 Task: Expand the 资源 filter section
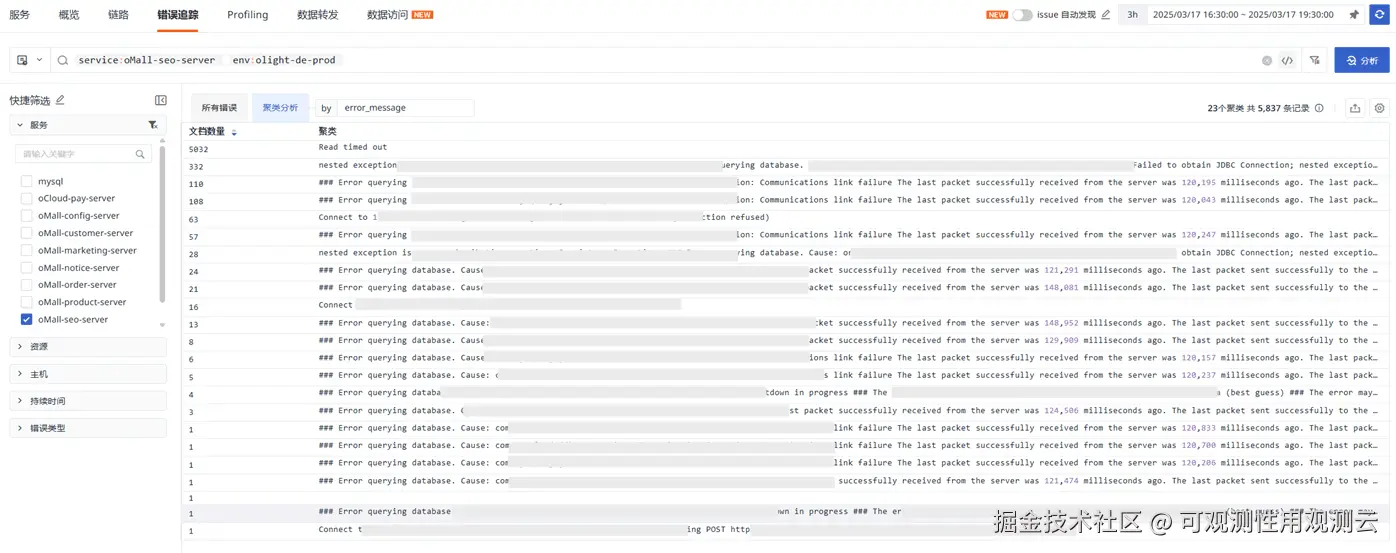coord(88,347)
